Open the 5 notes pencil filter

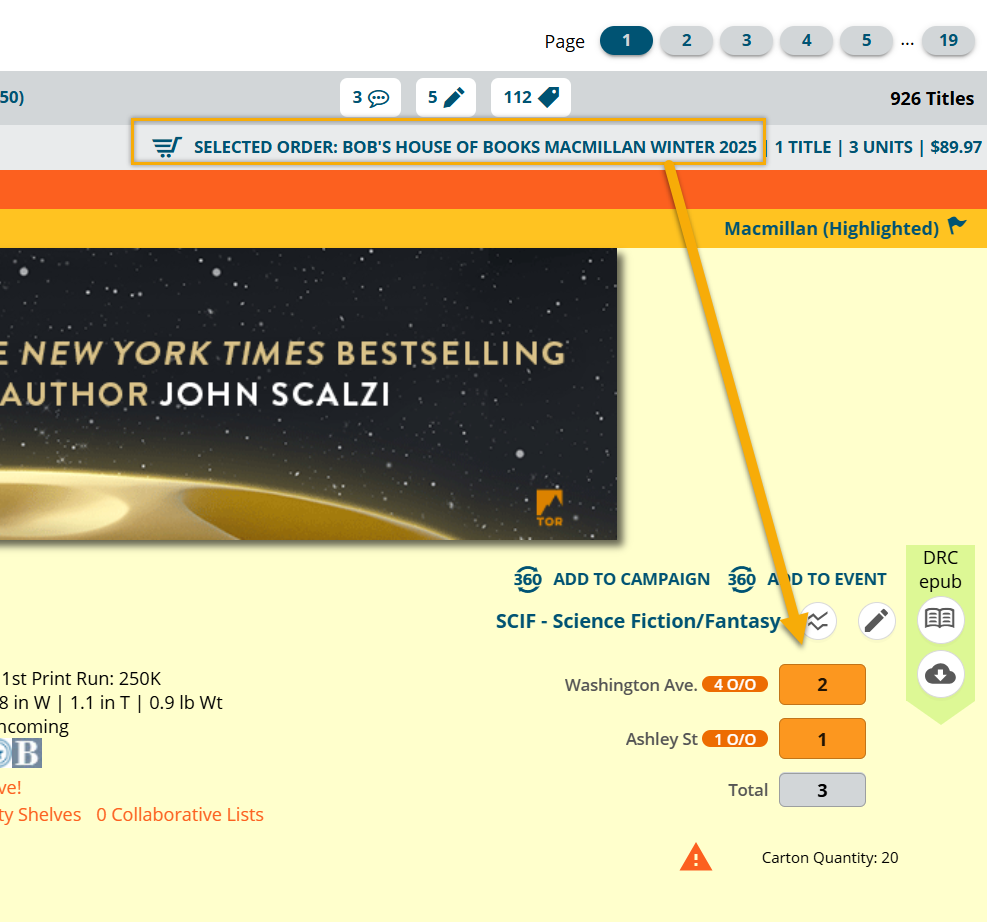[446, 98]
